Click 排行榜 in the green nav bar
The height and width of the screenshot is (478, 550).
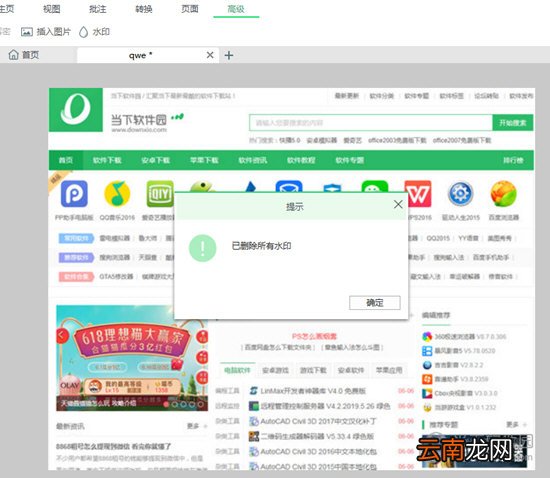click(513, 160)
